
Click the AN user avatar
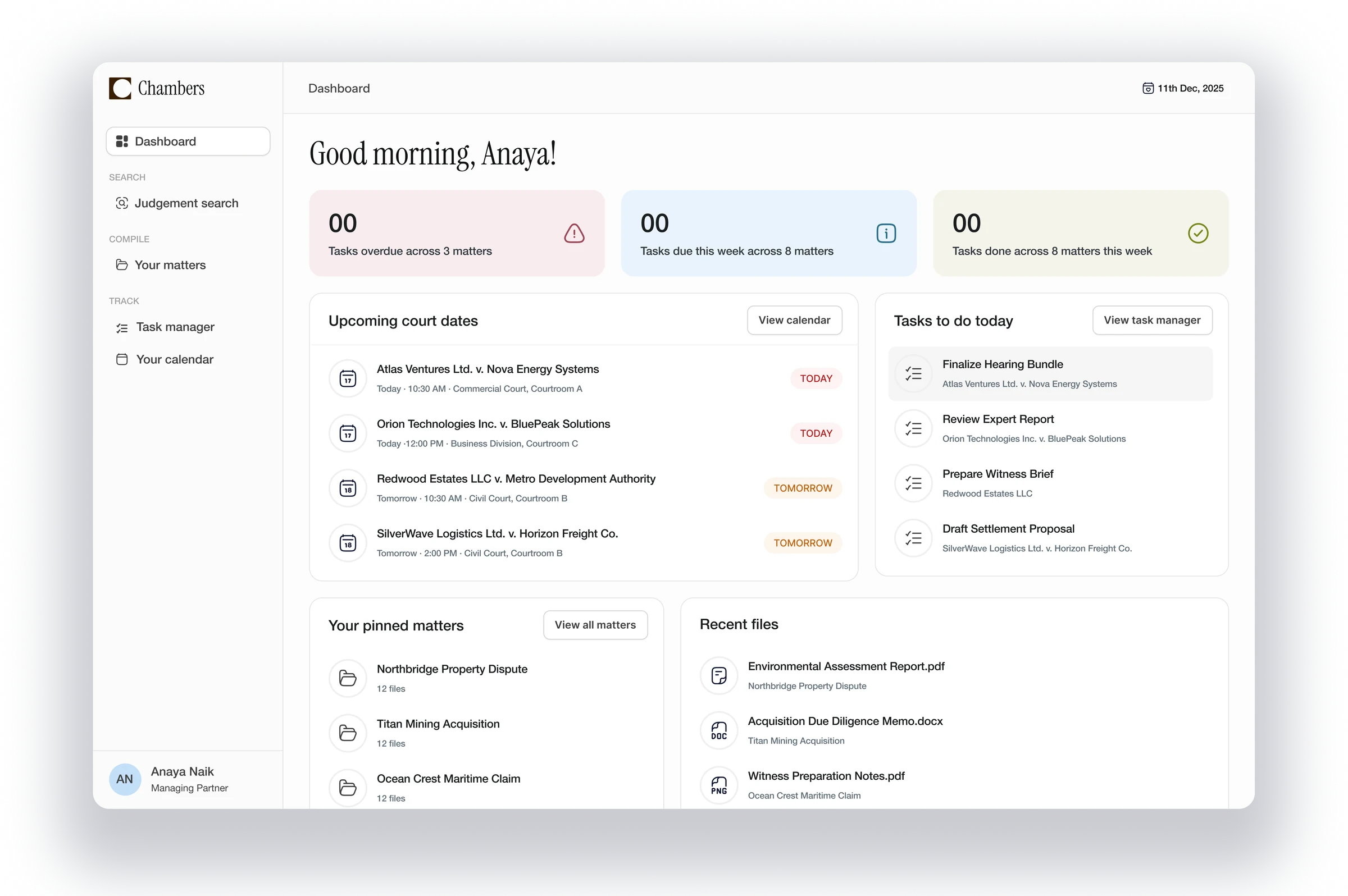coord(125,779)
